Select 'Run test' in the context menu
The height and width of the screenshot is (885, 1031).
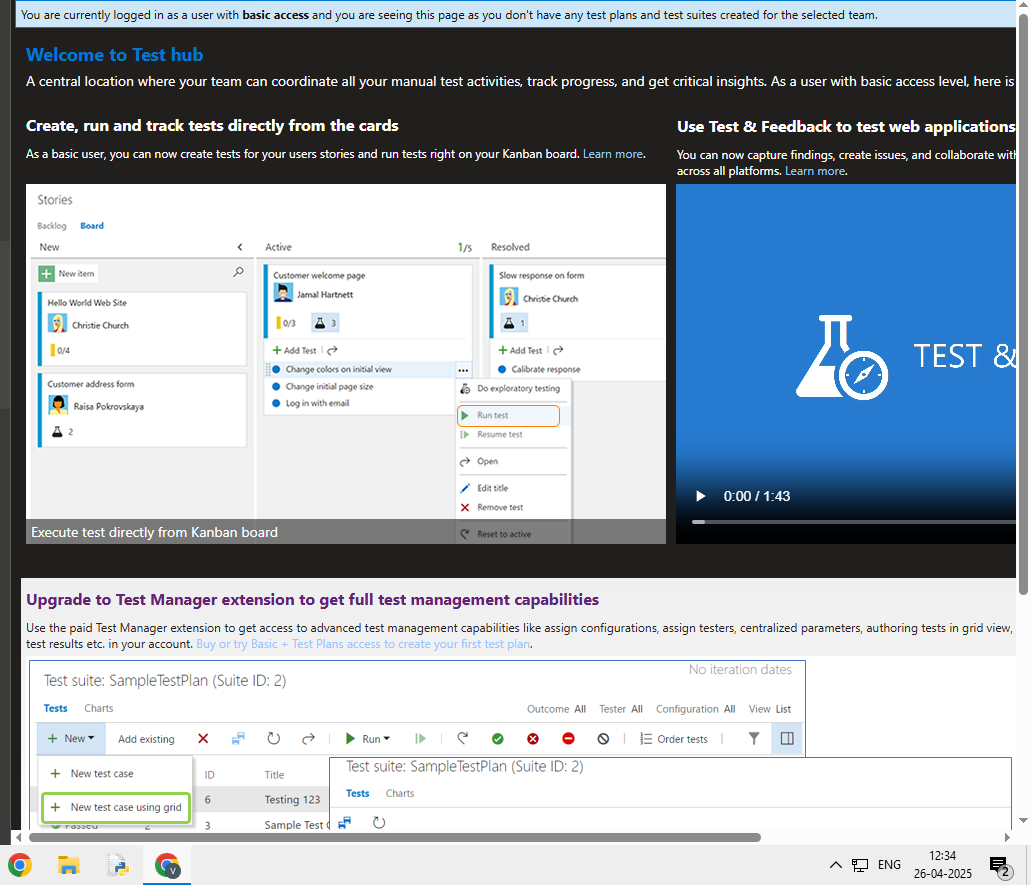508,416
